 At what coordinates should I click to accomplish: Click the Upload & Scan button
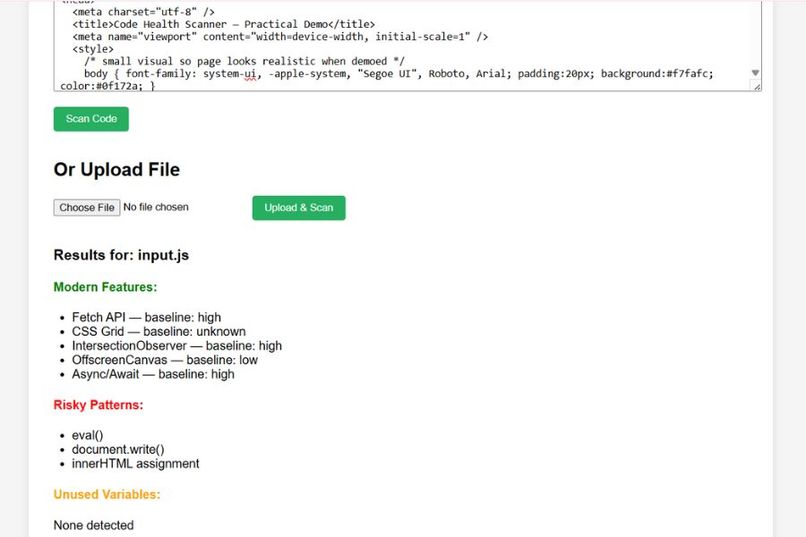click(x=299, y=208)
